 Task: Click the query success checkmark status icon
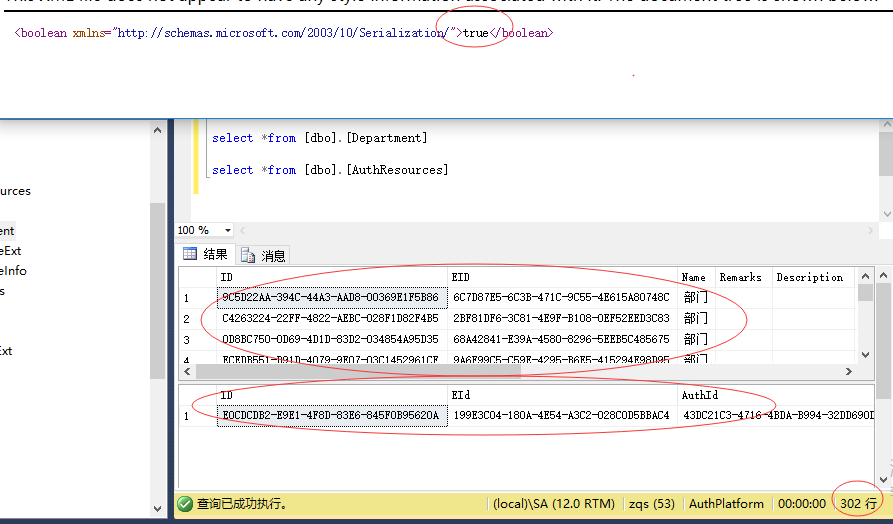click(185, 504)
